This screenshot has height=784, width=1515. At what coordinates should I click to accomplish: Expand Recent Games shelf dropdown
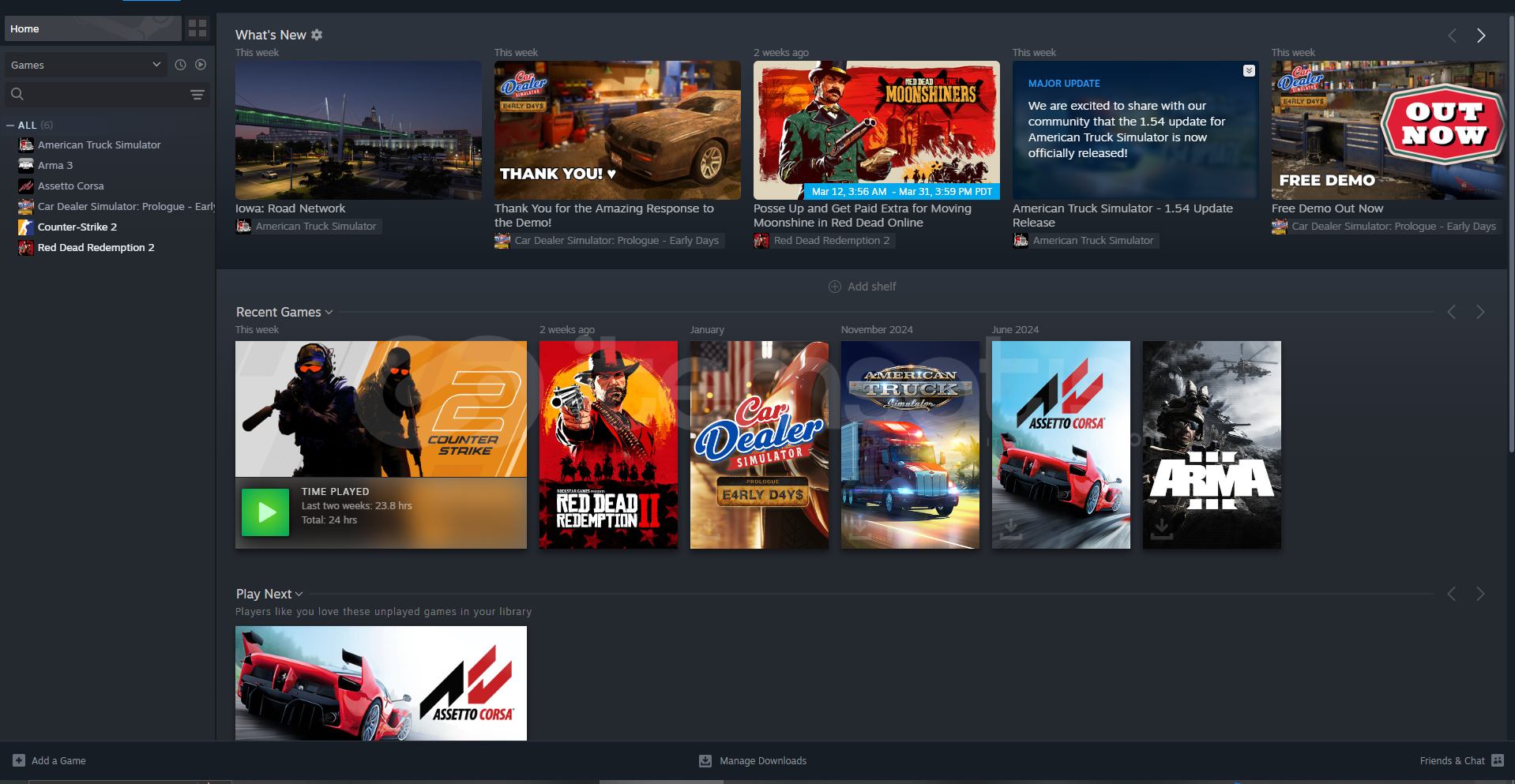coord(329,313)
